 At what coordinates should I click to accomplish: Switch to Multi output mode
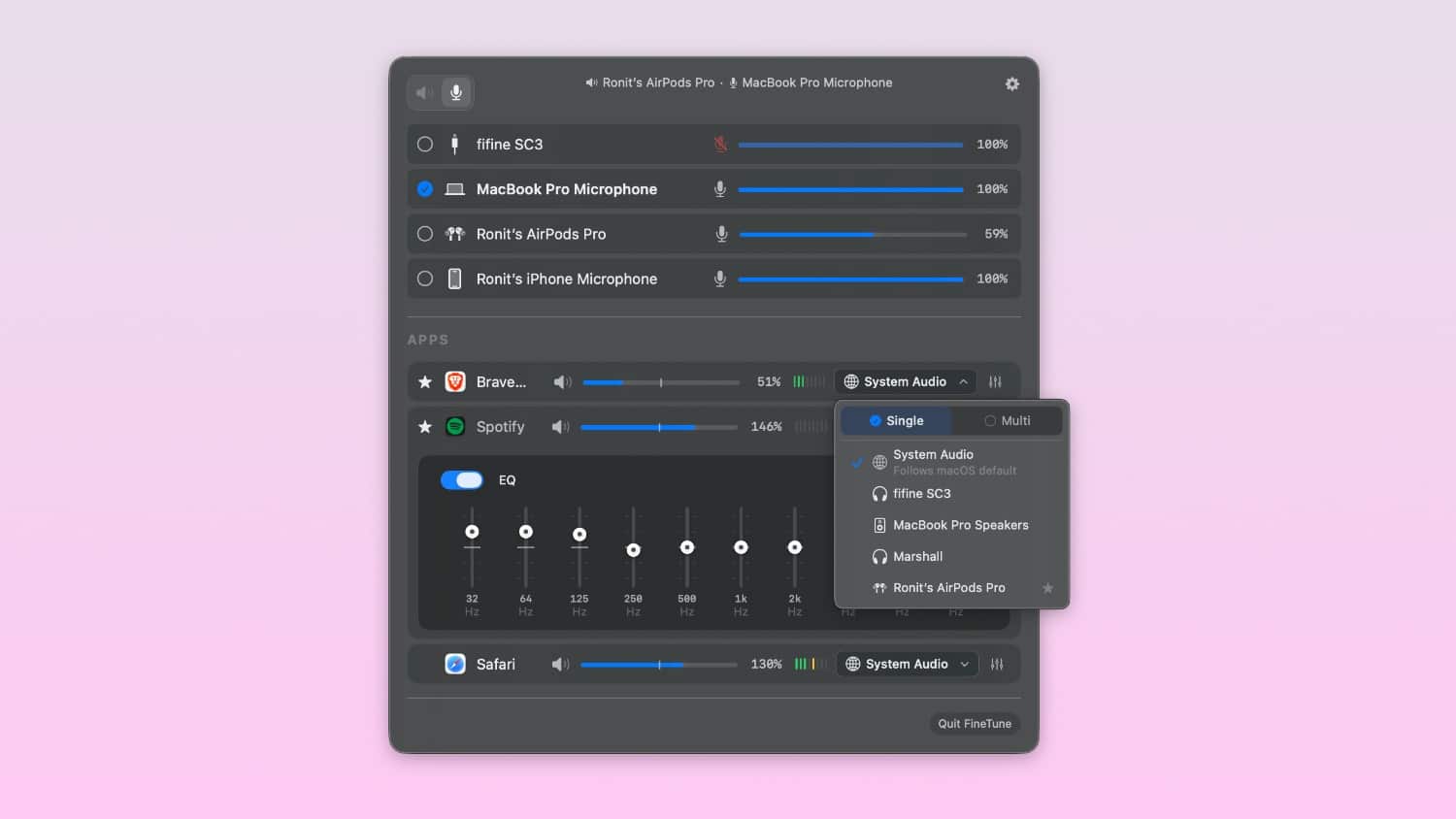(x=1008, y=421)
